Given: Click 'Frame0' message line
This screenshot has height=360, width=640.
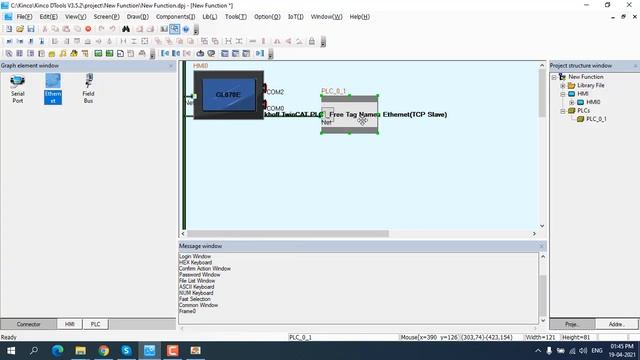Looking at the screenshot, I should [187, 311].
